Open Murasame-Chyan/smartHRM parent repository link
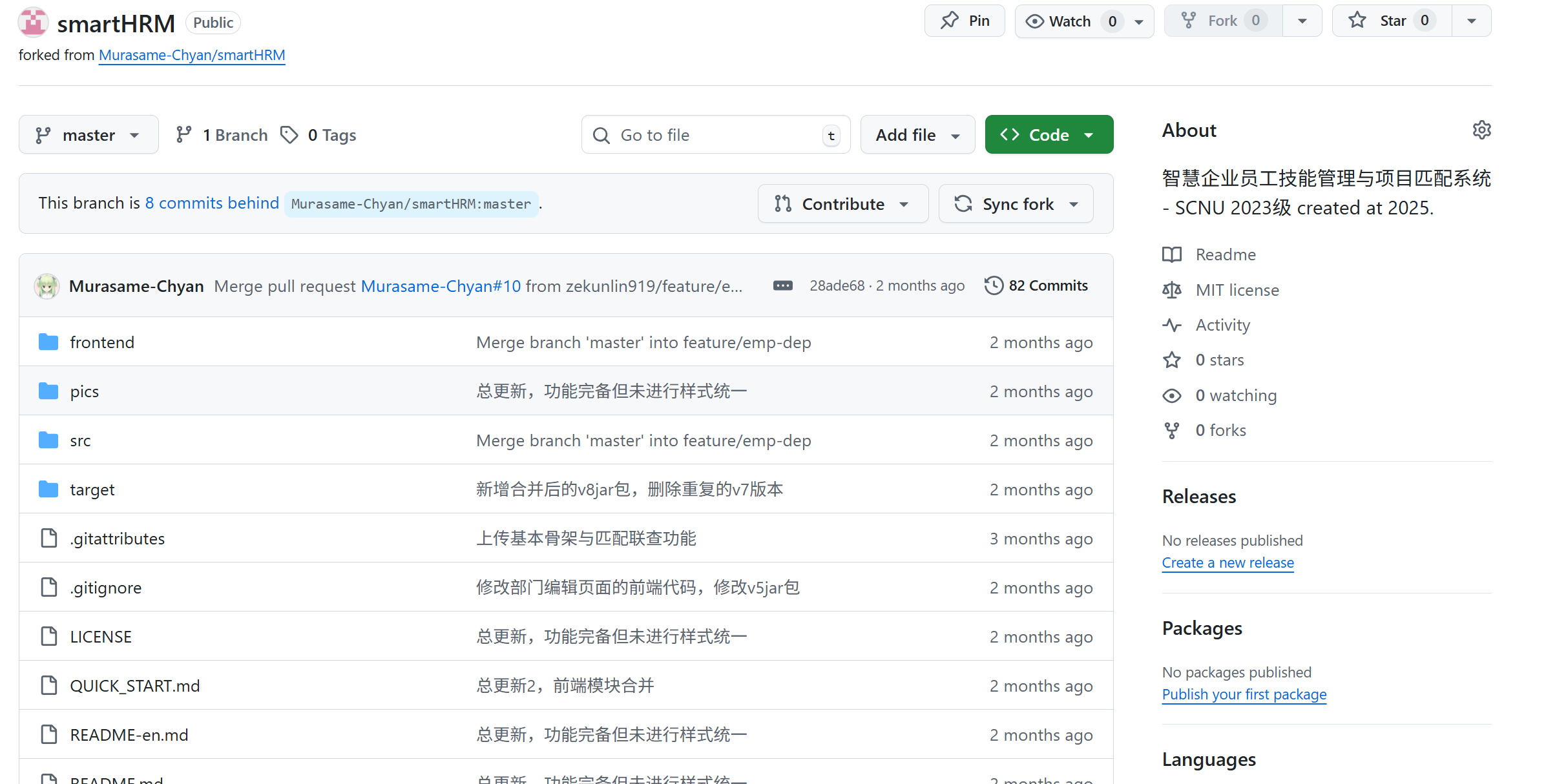Screen dimensions: 1546x784 point(192,55)
